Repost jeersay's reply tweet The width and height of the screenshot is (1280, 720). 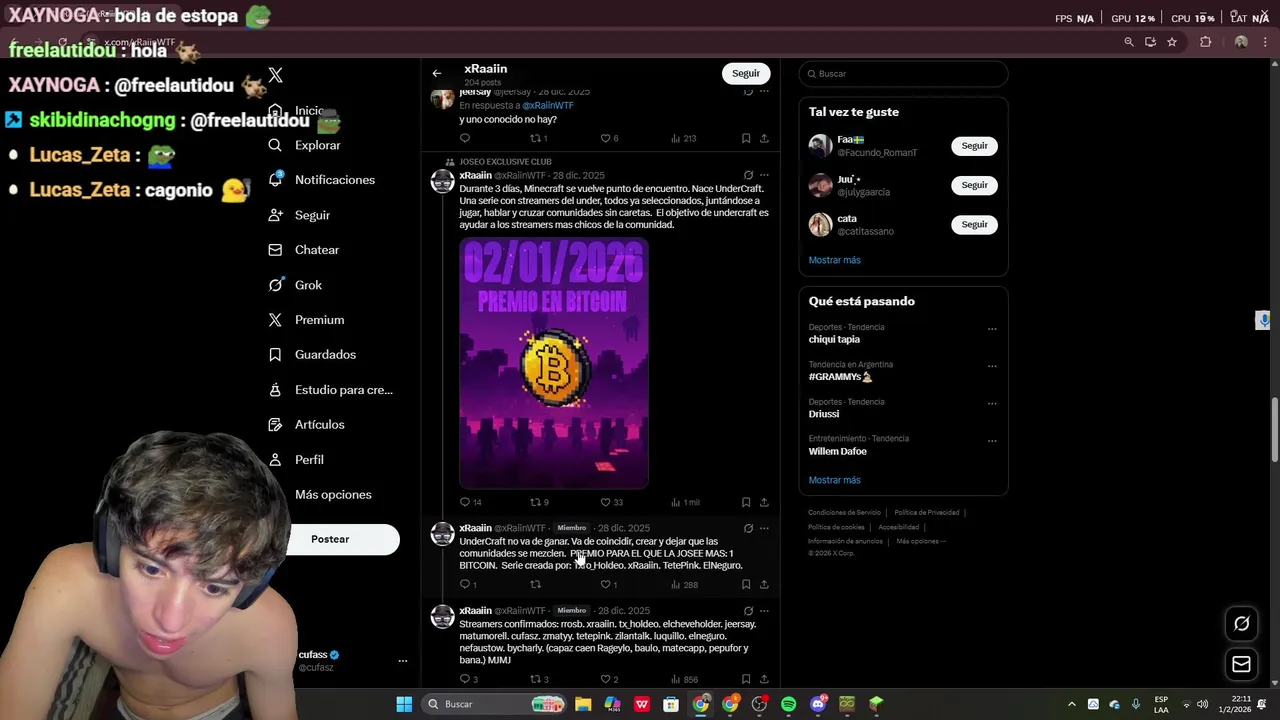coord(536,138)
